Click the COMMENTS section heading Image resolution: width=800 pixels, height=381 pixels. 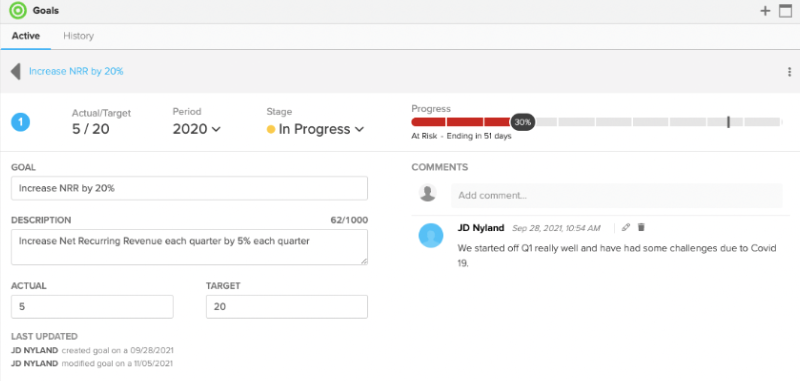(x=440, y=167)
